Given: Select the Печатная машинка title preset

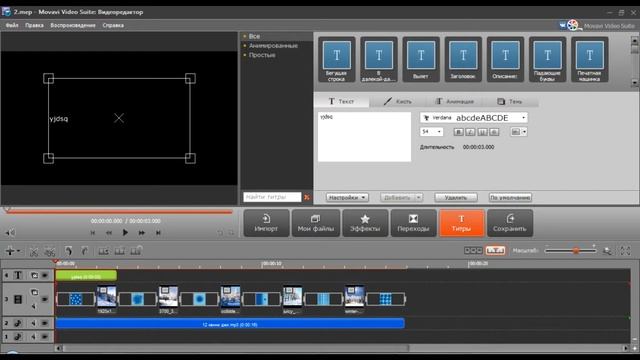Looking at the screenshot, I should 589,60.
